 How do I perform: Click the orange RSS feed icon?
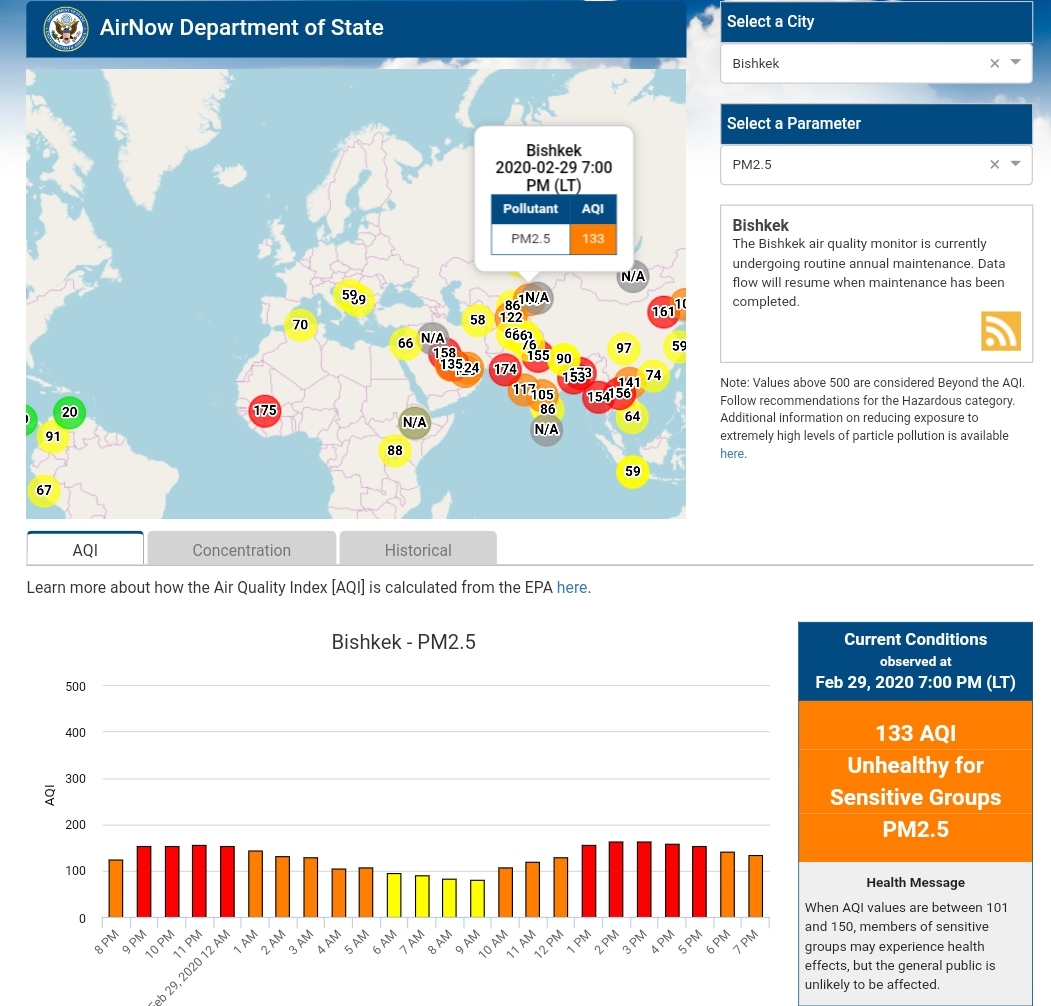click(1000, 331)
